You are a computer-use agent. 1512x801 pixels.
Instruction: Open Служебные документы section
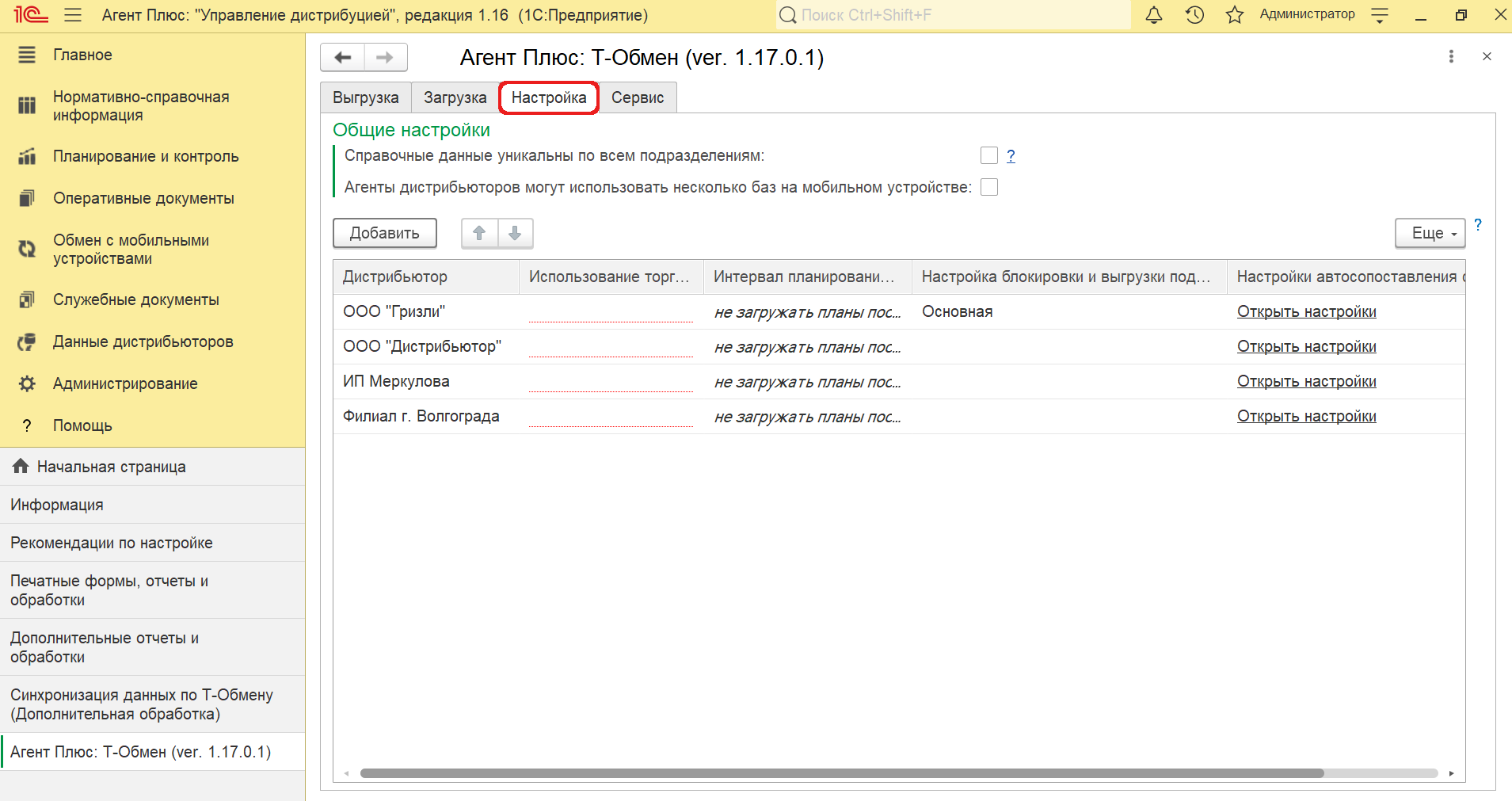click(136, 299)
